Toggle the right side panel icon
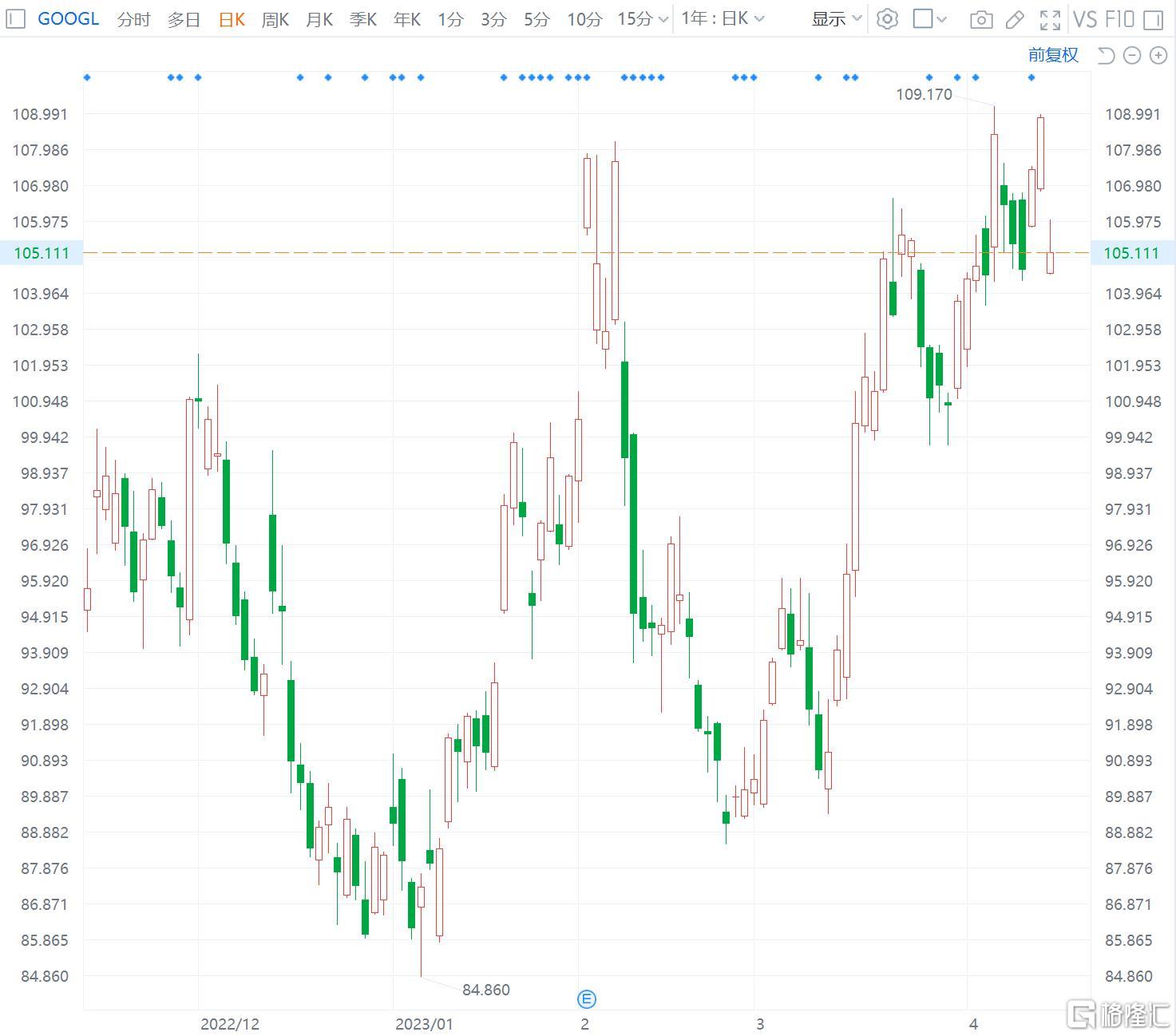The width and height of the screenshot is (1176, 1036). tap(1154, 19)
